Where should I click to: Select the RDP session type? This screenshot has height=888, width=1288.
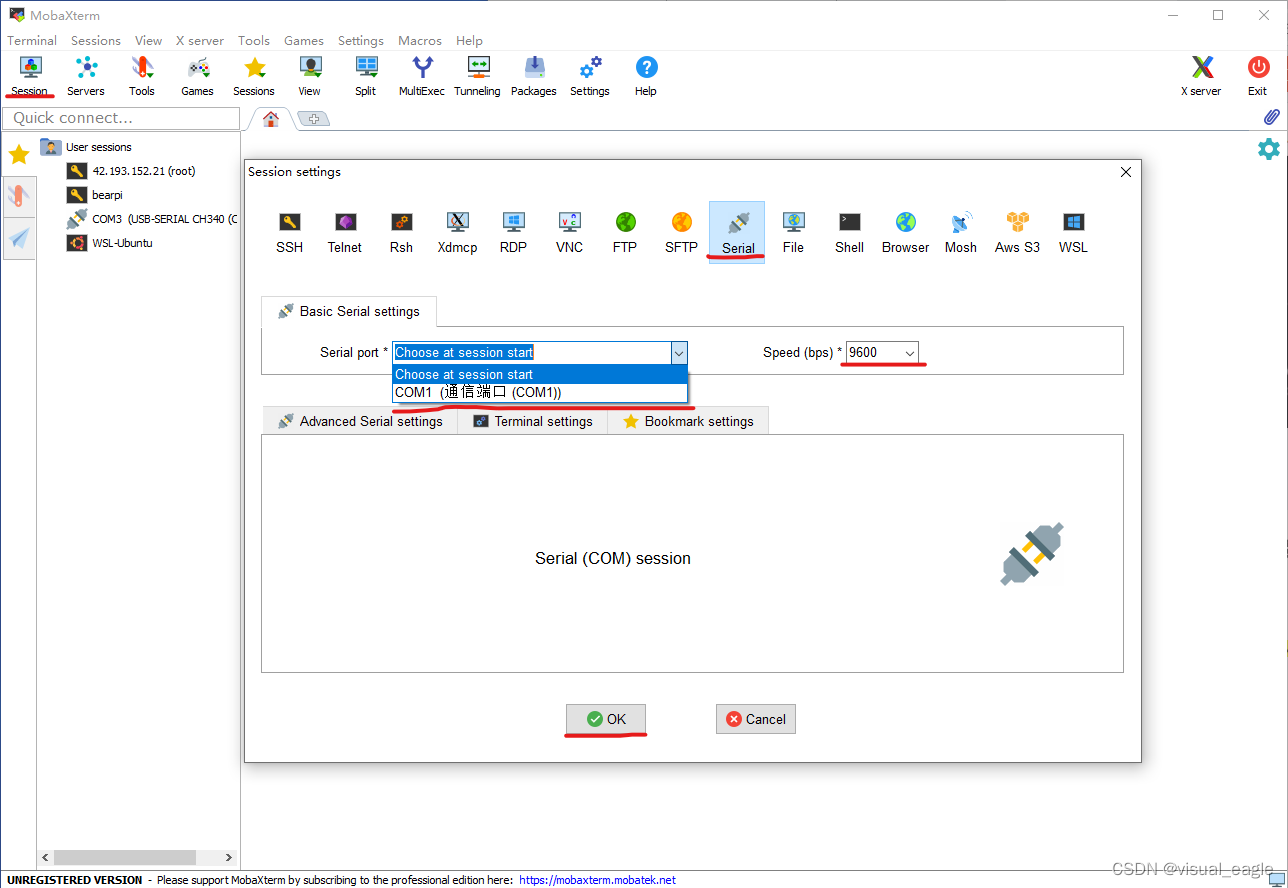click(513, 233)
